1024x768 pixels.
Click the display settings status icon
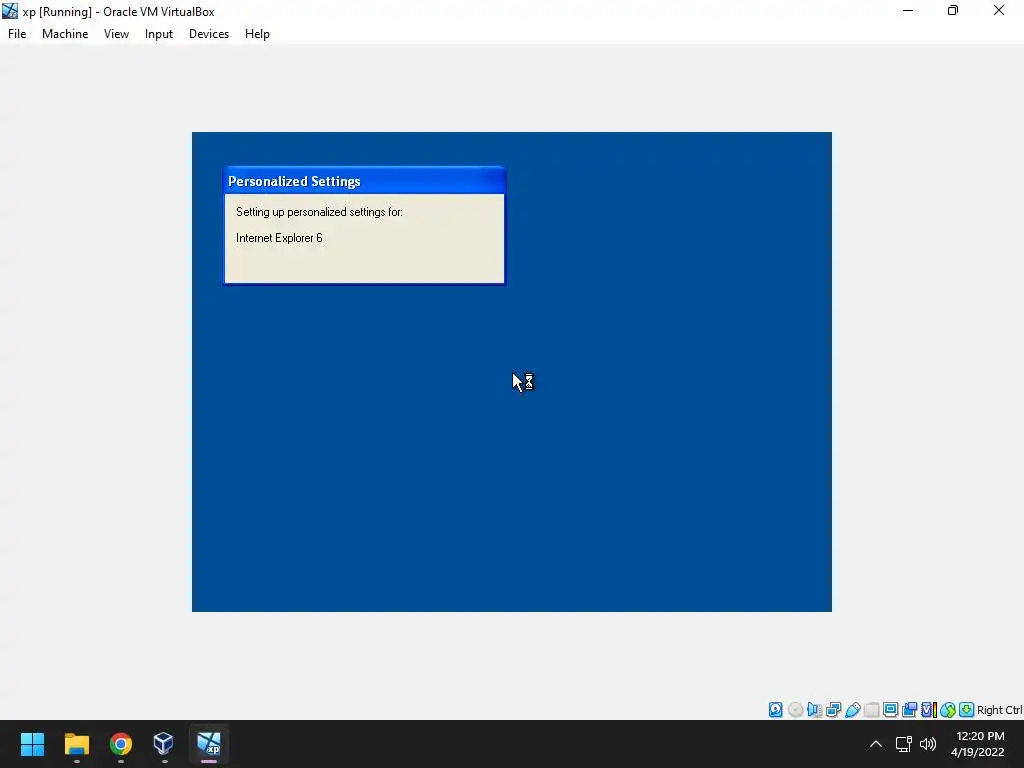tap(890, 710)
